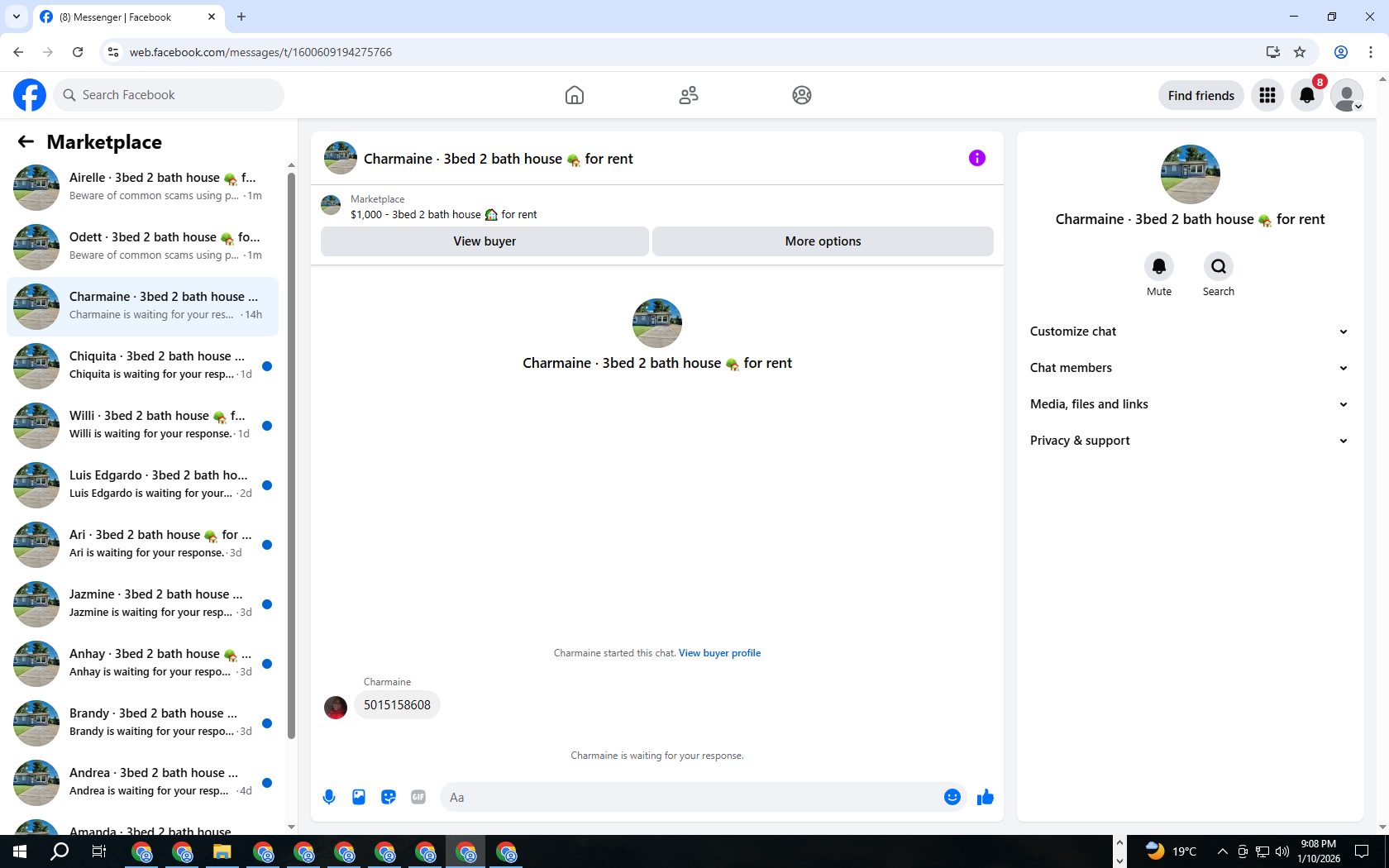This screenshot has height=868, width=1389.
Task: Open Windows notification center
Action: pyautogui.click(x=1363, y=851)
